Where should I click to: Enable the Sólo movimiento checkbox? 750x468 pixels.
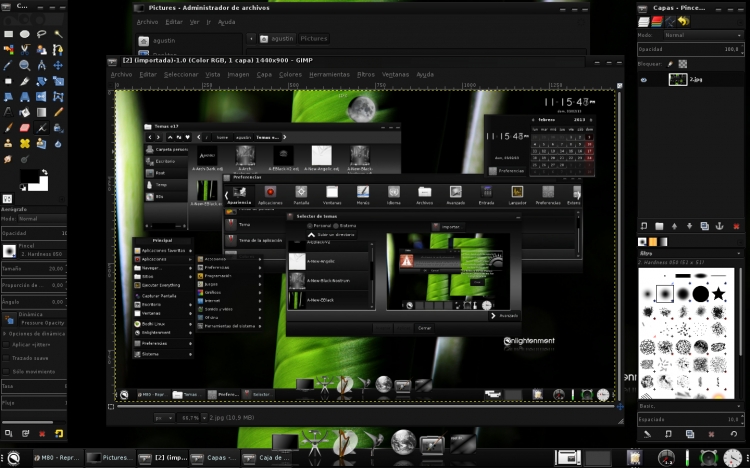[6, 371]
